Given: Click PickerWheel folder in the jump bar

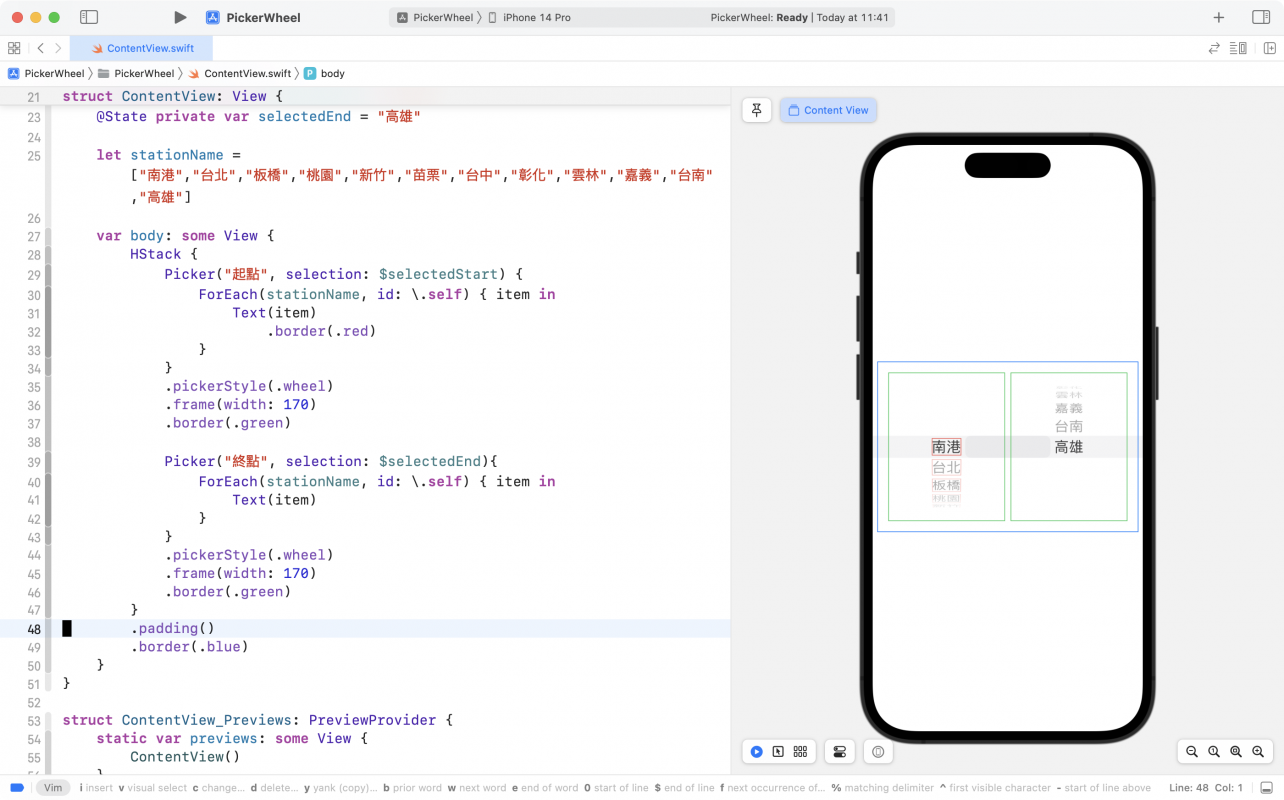Looking at the screenshot, I should click(136, 73).
